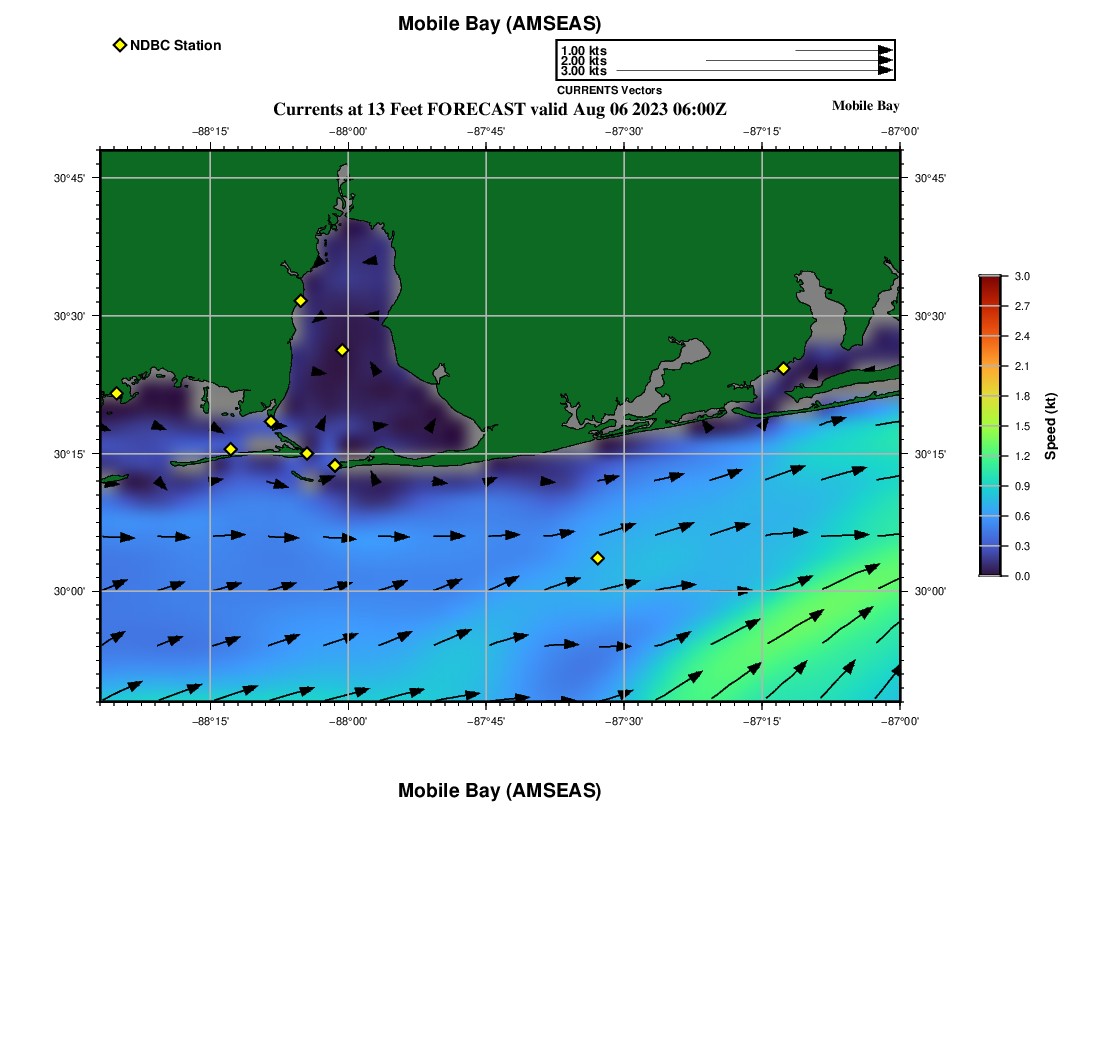The image size is (1100, 1050).
Task: Click the bottom 'Mobile Bay (AMSEAS)' heading
Action: click(499, 791)
